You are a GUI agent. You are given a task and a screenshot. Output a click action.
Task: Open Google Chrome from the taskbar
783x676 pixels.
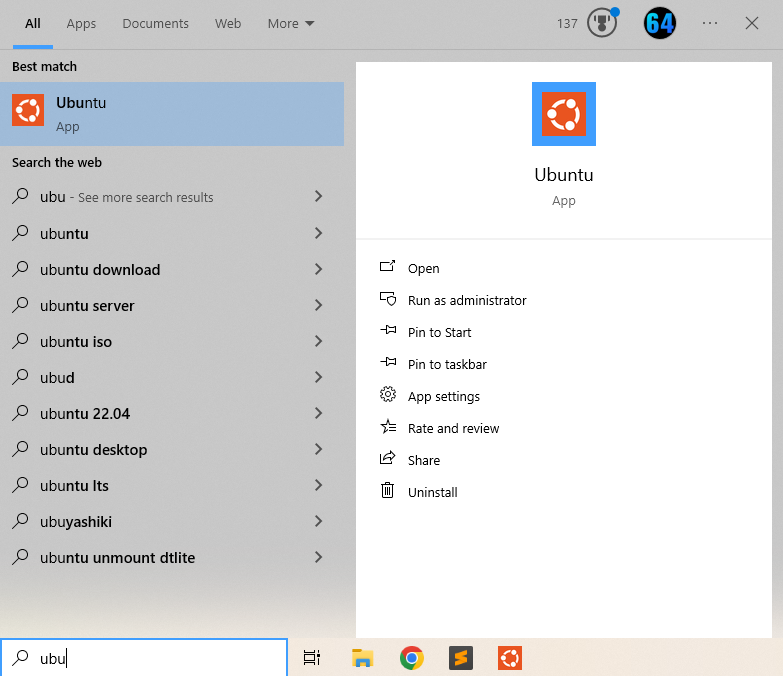(x=411, y=658)
